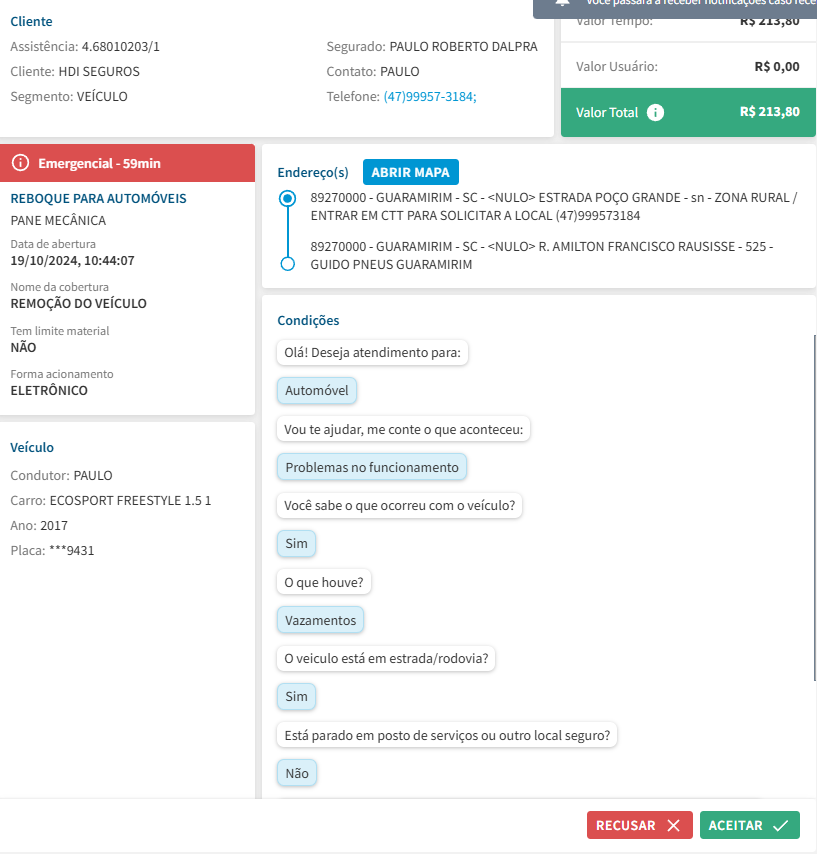Click the Segurado name PAULO ROBERTO DALPRA
This screenshot has width=817, height=854.
464,46
